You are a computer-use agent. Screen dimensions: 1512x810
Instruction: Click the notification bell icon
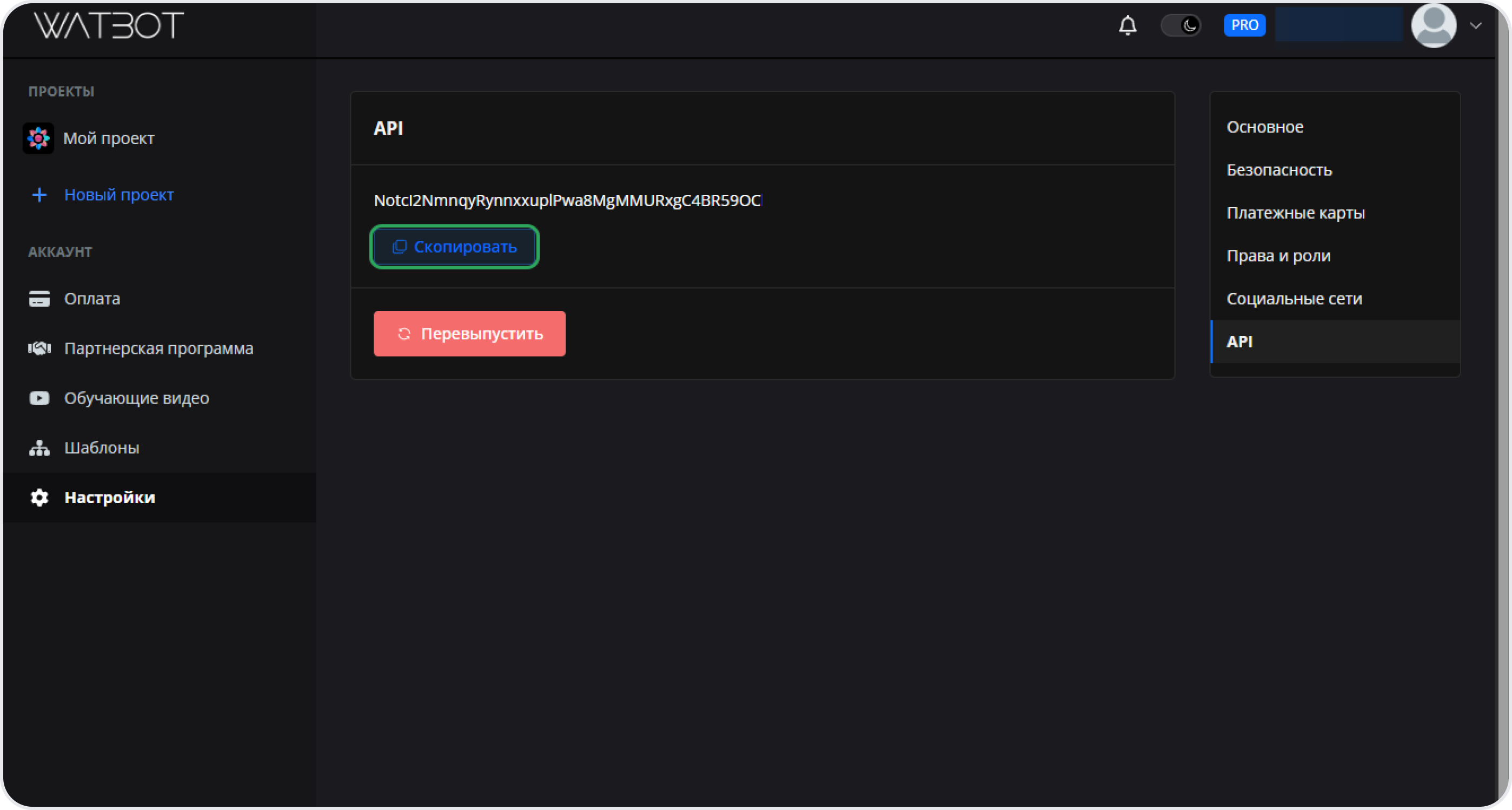tap(1127, 25)
